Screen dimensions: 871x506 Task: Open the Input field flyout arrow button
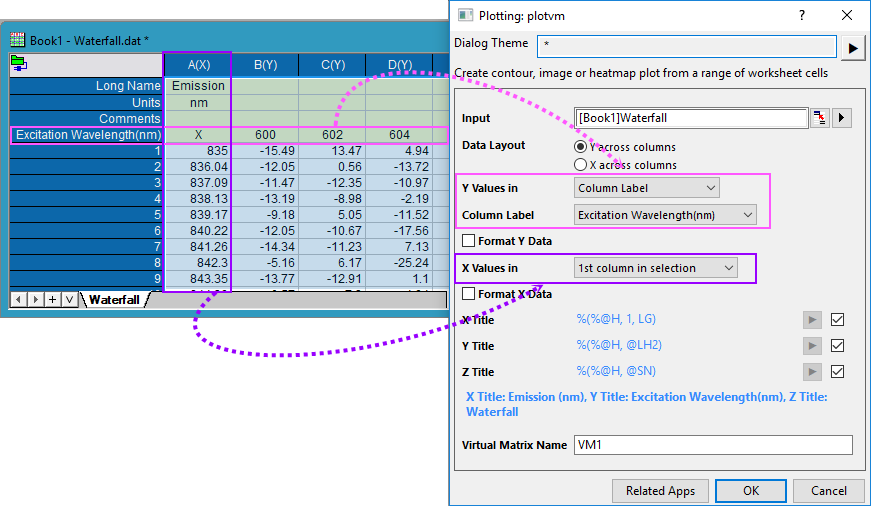(841, 118)
